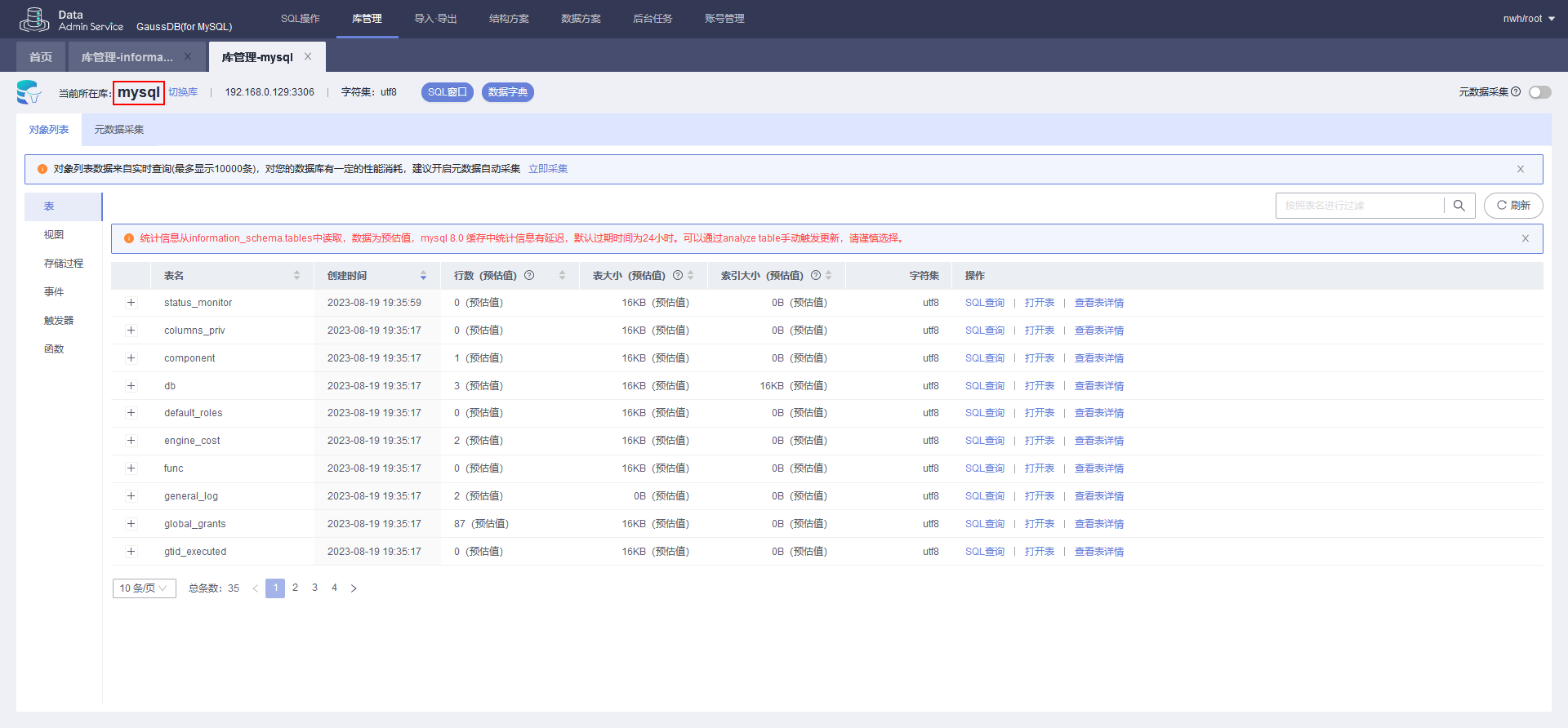1568x728 pixels.
Task: Select 函数 in the object sidebar
Action: click(54, 349)
